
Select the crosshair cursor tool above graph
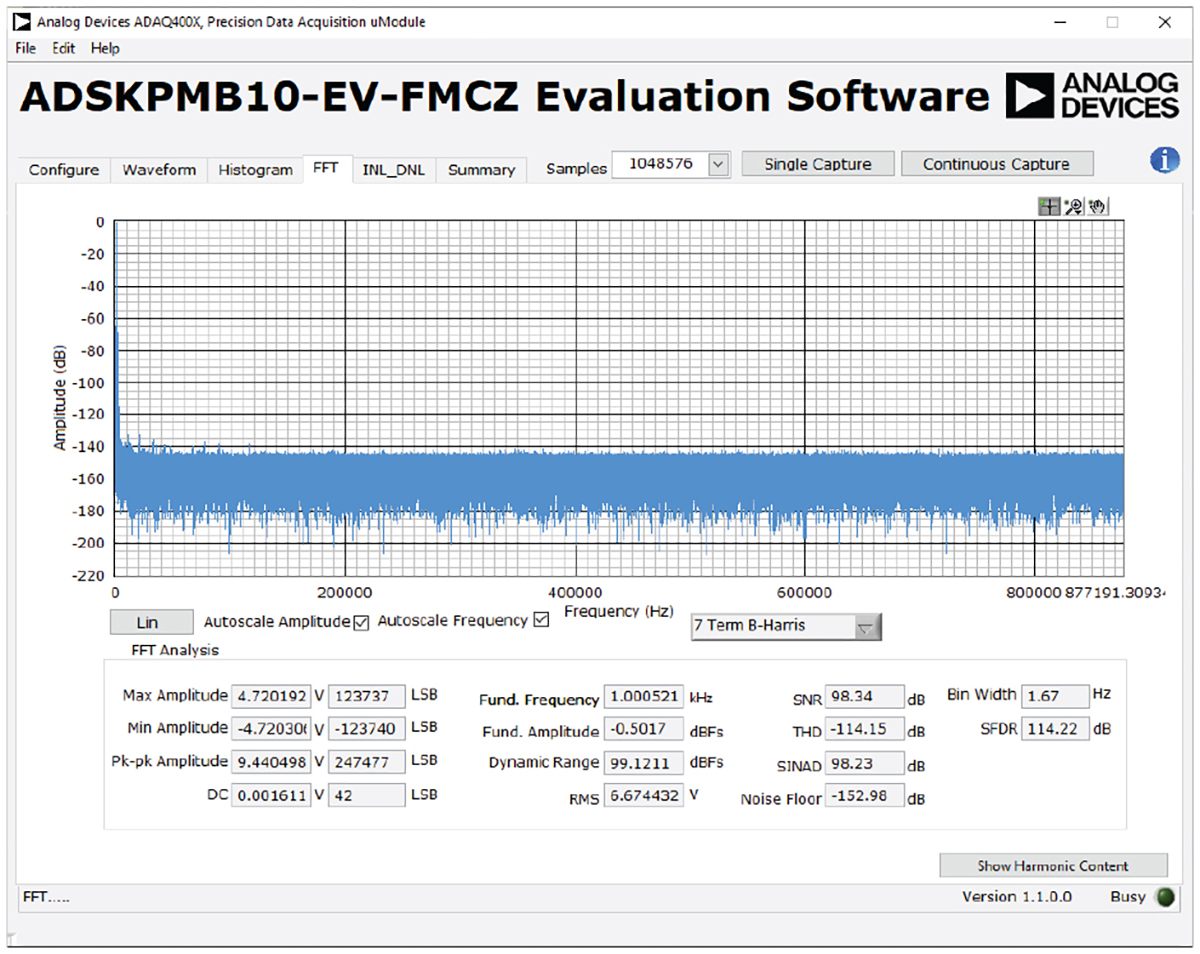tap(1049, 207)
